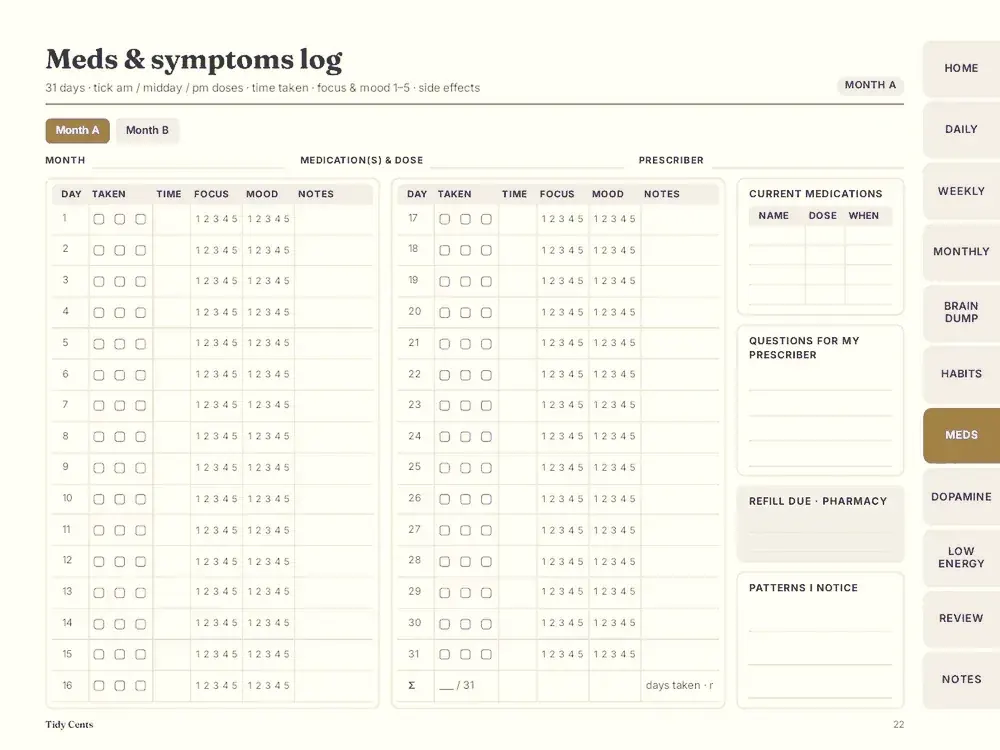Viewport: 1000px width, 750px height.
Task: Select mood rating 1 on day 17
Action: click(596, 219)
